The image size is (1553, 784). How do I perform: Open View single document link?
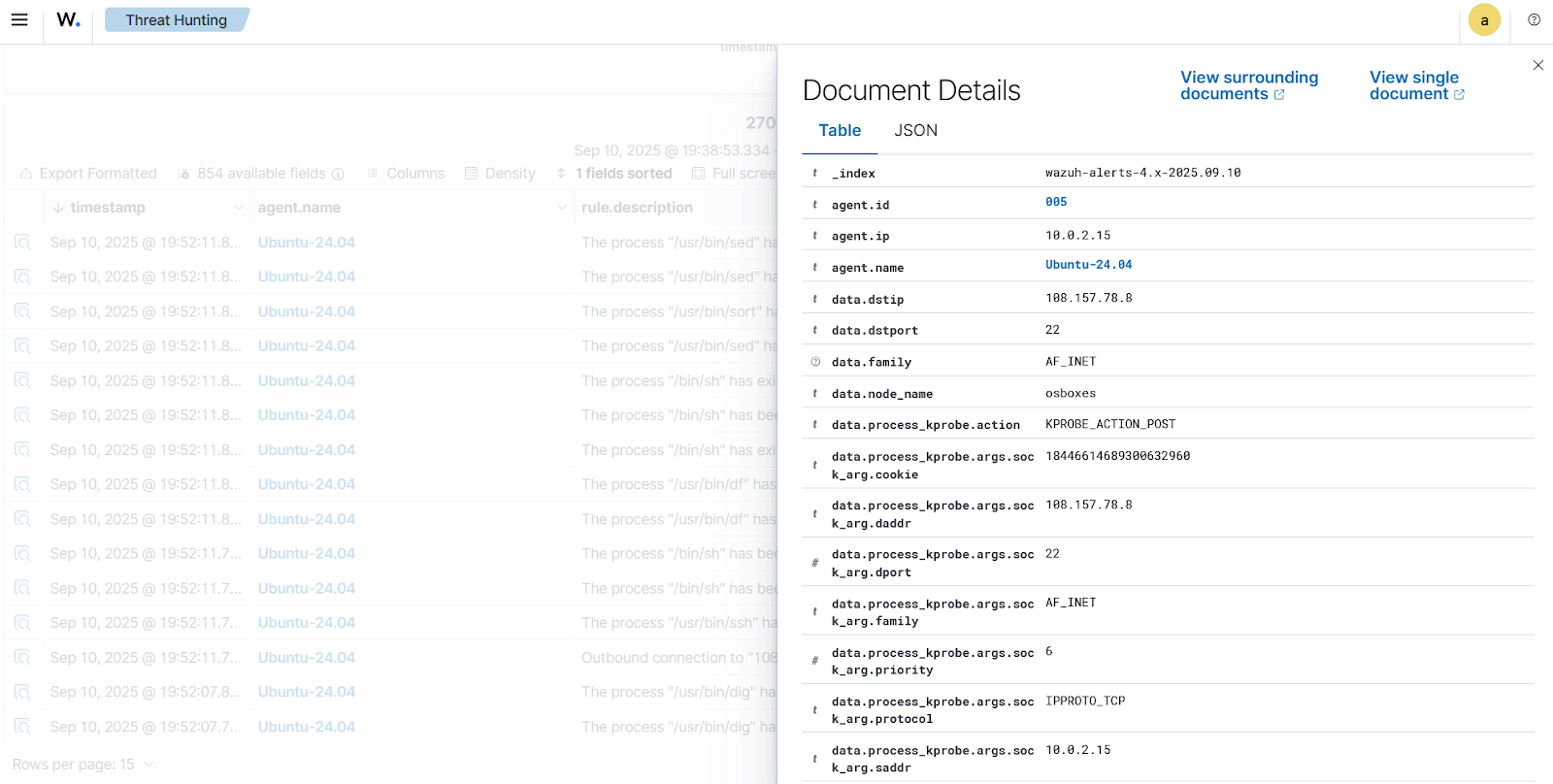click(1416, 85)
